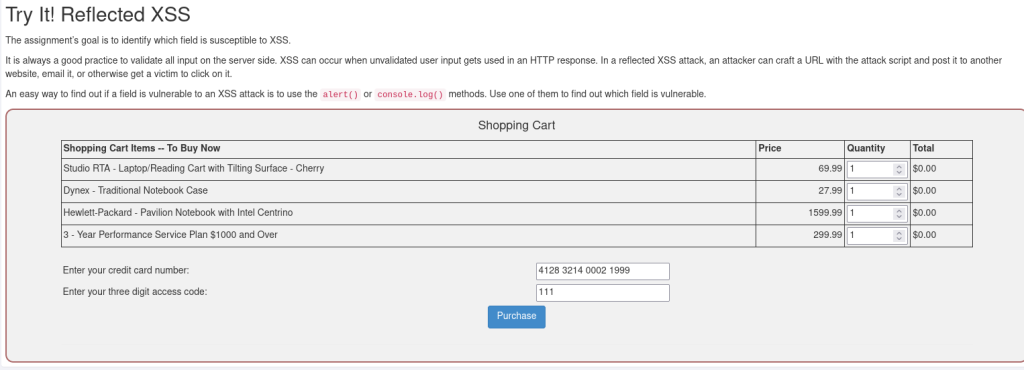Click the Purchase button
The width and height of the screenshot is (1024, 370).
coord(516,316)
